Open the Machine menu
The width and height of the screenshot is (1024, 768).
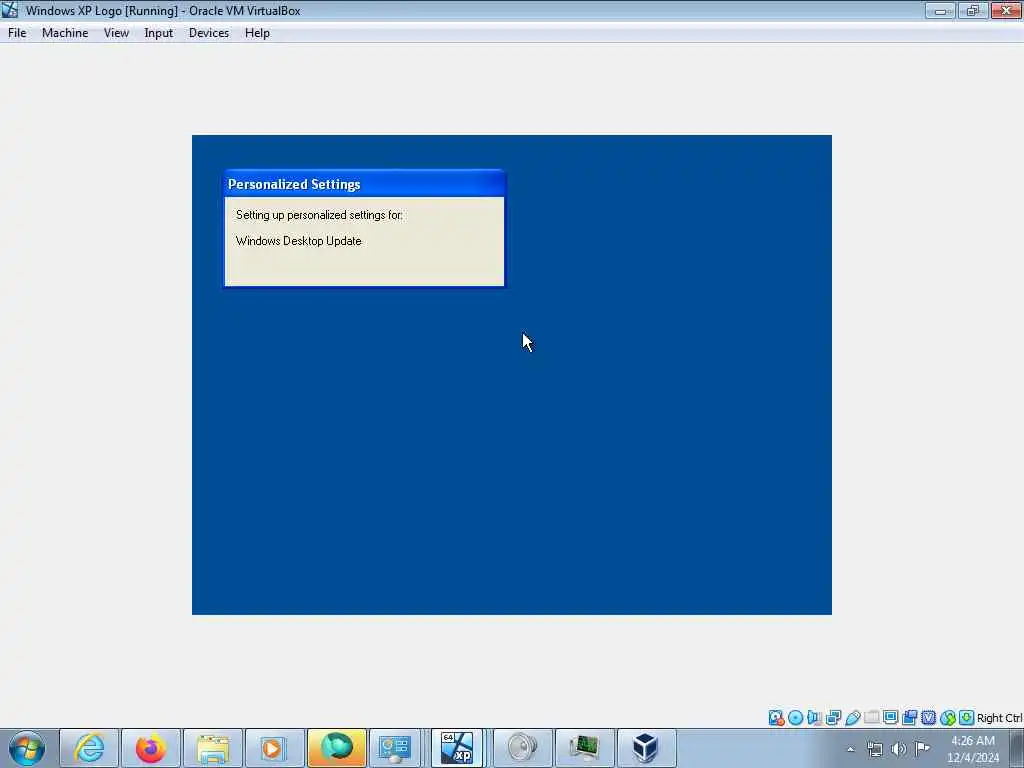click(x=65, y=33)
